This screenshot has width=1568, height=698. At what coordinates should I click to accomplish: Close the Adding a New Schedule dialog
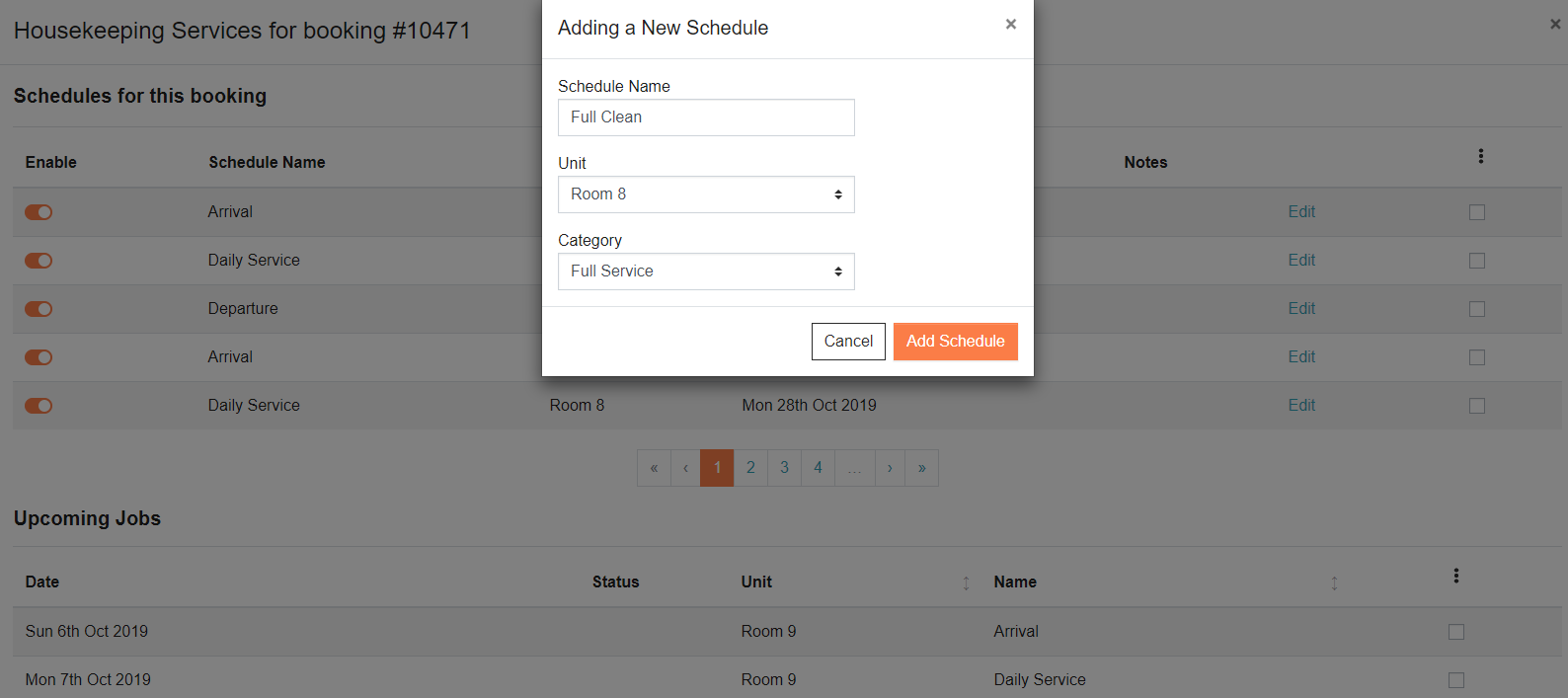(x=1011, y=24)
